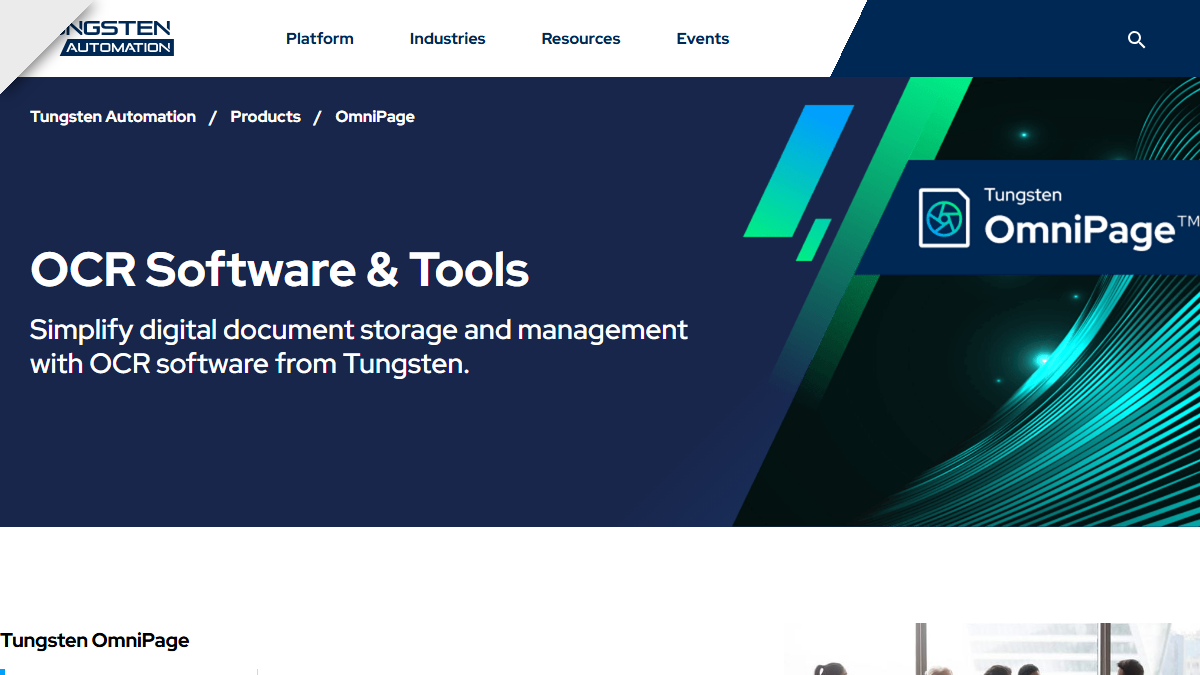1200x675 pixels.
Task: Click the 'OCR Software & Tools' heading
Action: 280,270
